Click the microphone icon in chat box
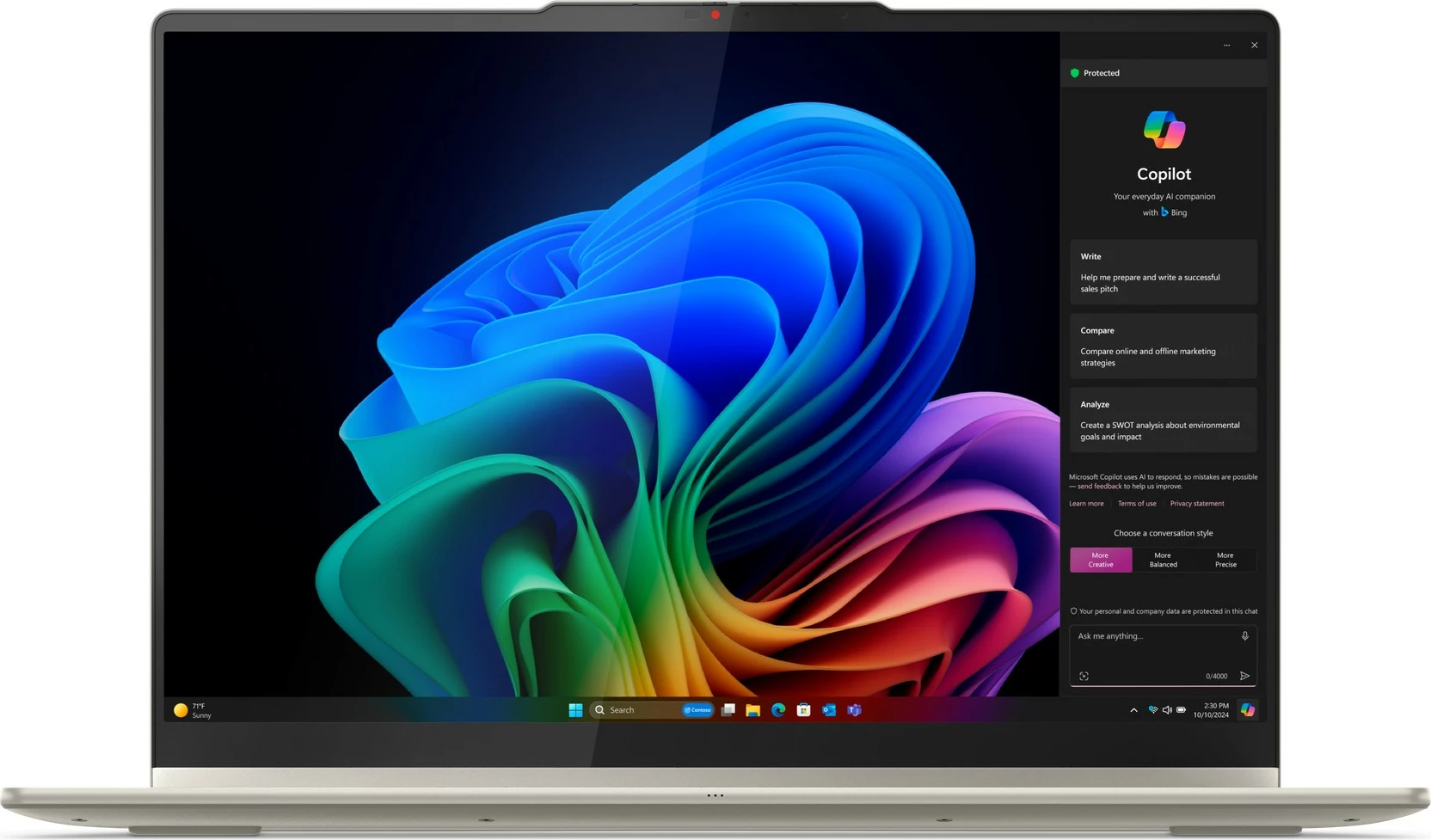Viewport: 1431px width, 840px height. 1244,636
